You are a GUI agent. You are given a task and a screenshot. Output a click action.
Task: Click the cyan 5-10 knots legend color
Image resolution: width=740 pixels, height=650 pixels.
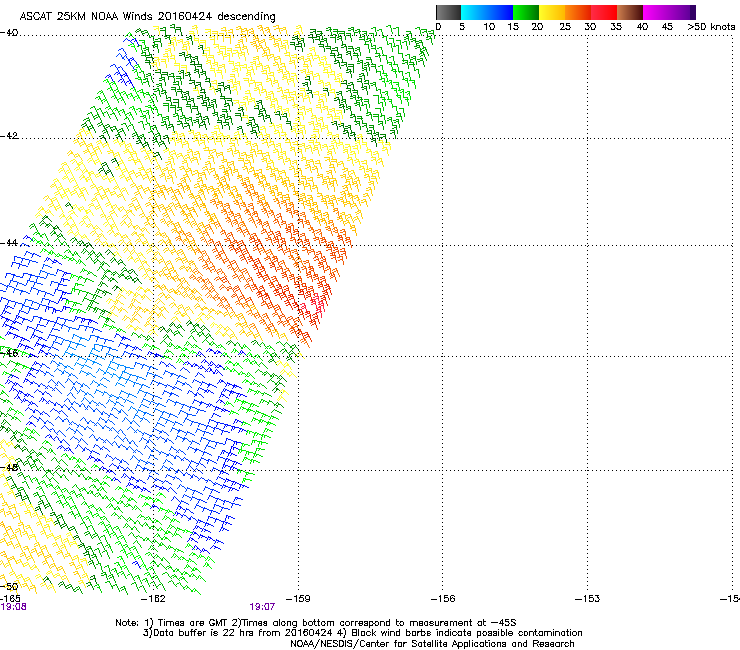(474, 12)
